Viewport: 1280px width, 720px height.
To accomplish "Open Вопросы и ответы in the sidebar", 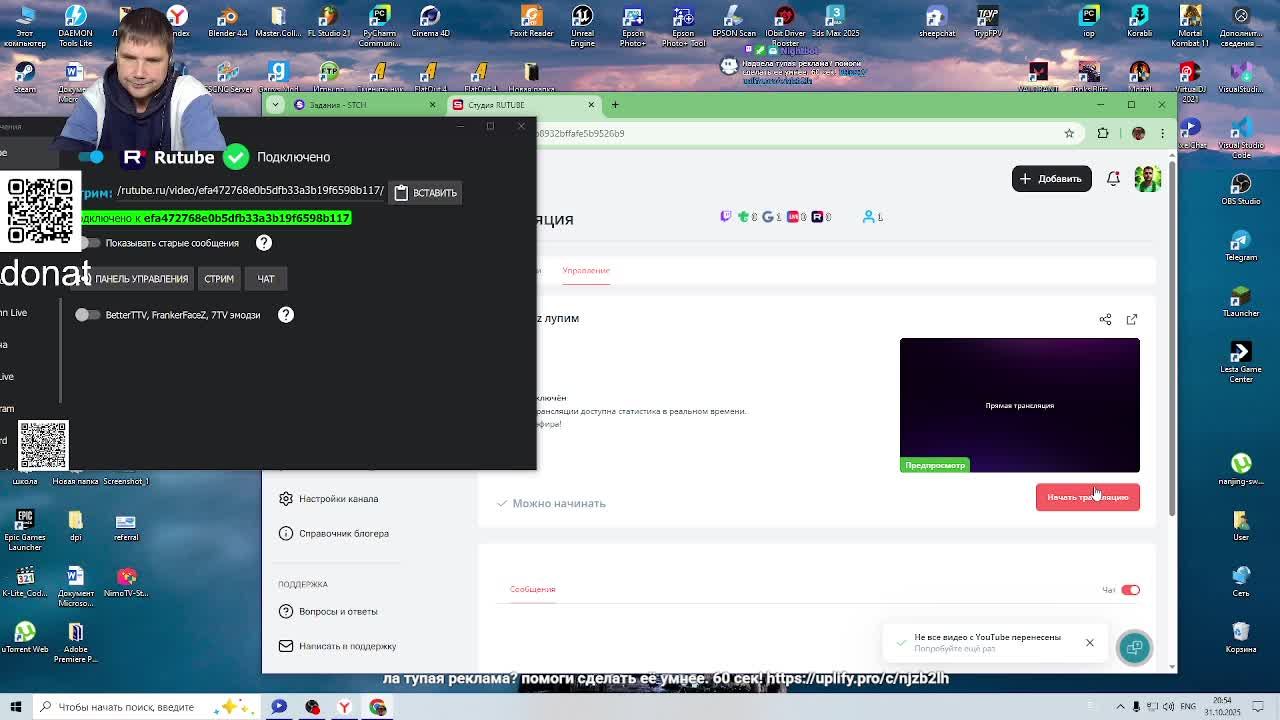I will tap(328, 612).
